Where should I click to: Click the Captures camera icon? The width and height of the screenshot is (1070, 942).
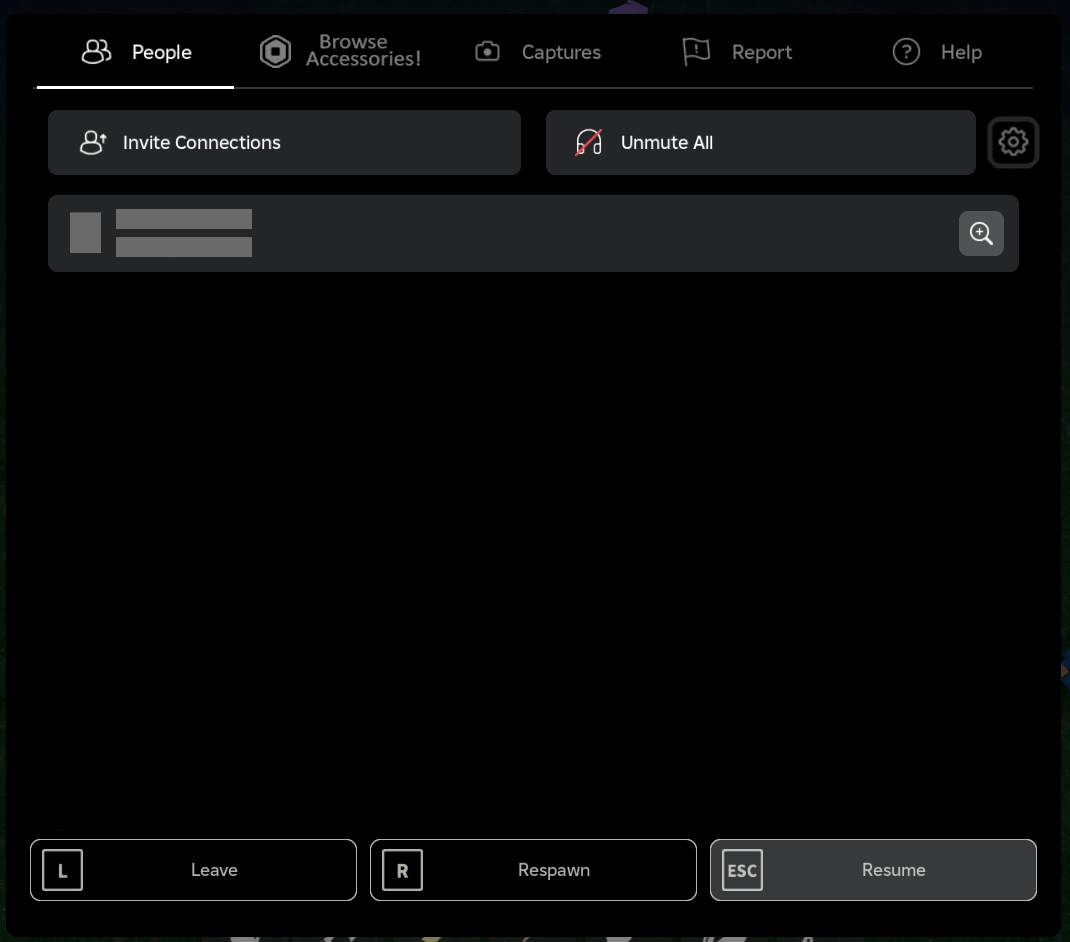(x=487, y=52)
